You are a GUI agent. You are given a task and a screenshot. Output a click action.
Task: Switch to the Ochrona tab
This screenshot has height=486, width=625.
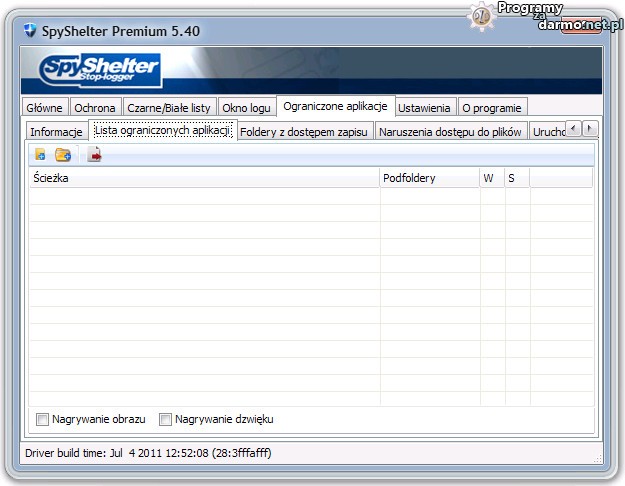(x=96, y=108)
